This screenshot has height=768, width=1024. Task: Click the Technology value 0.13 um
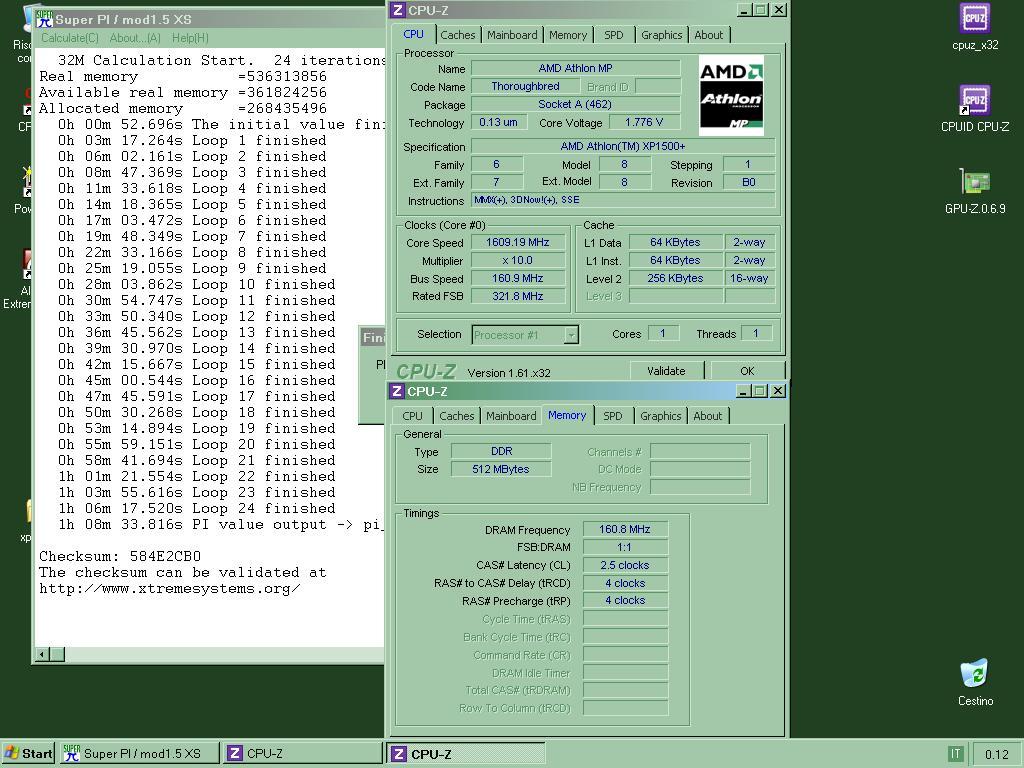click(x=498, y=122)
